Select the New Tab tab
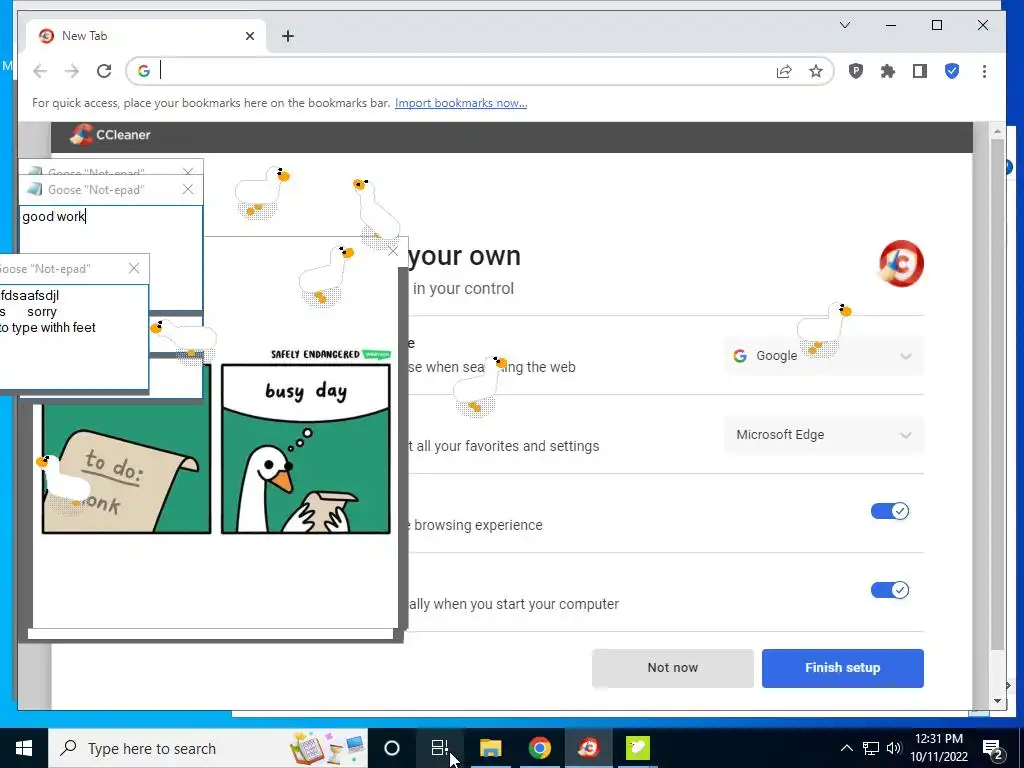Screen dimensions: 1024x768 tap(146, 36)
